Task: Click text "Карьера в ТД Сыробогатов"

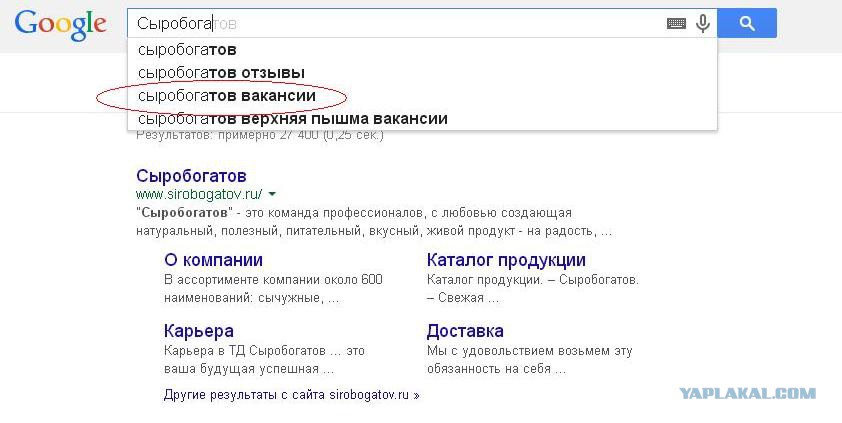Action: point(245,351)
